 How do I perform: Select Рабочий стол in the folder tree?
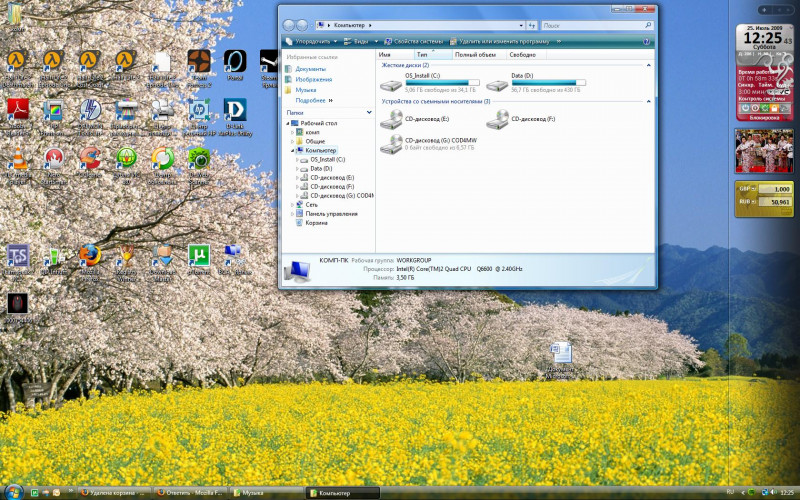[318, 123]
